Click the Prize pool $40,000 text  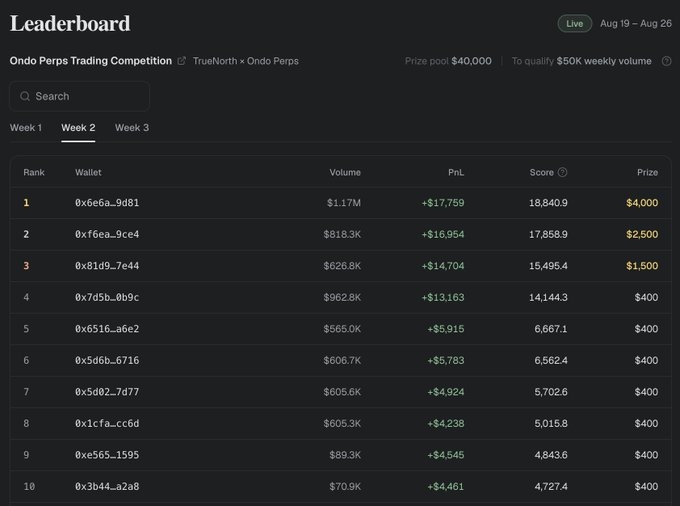click(448, 61)
